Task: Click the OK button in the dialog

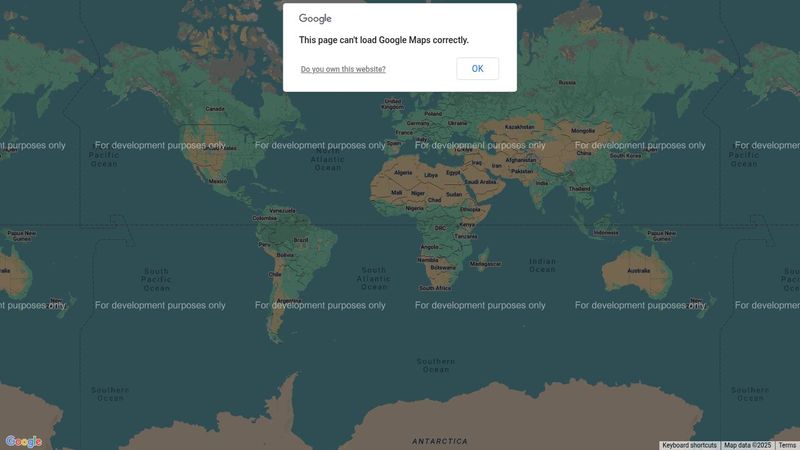Action: [477, 69]
